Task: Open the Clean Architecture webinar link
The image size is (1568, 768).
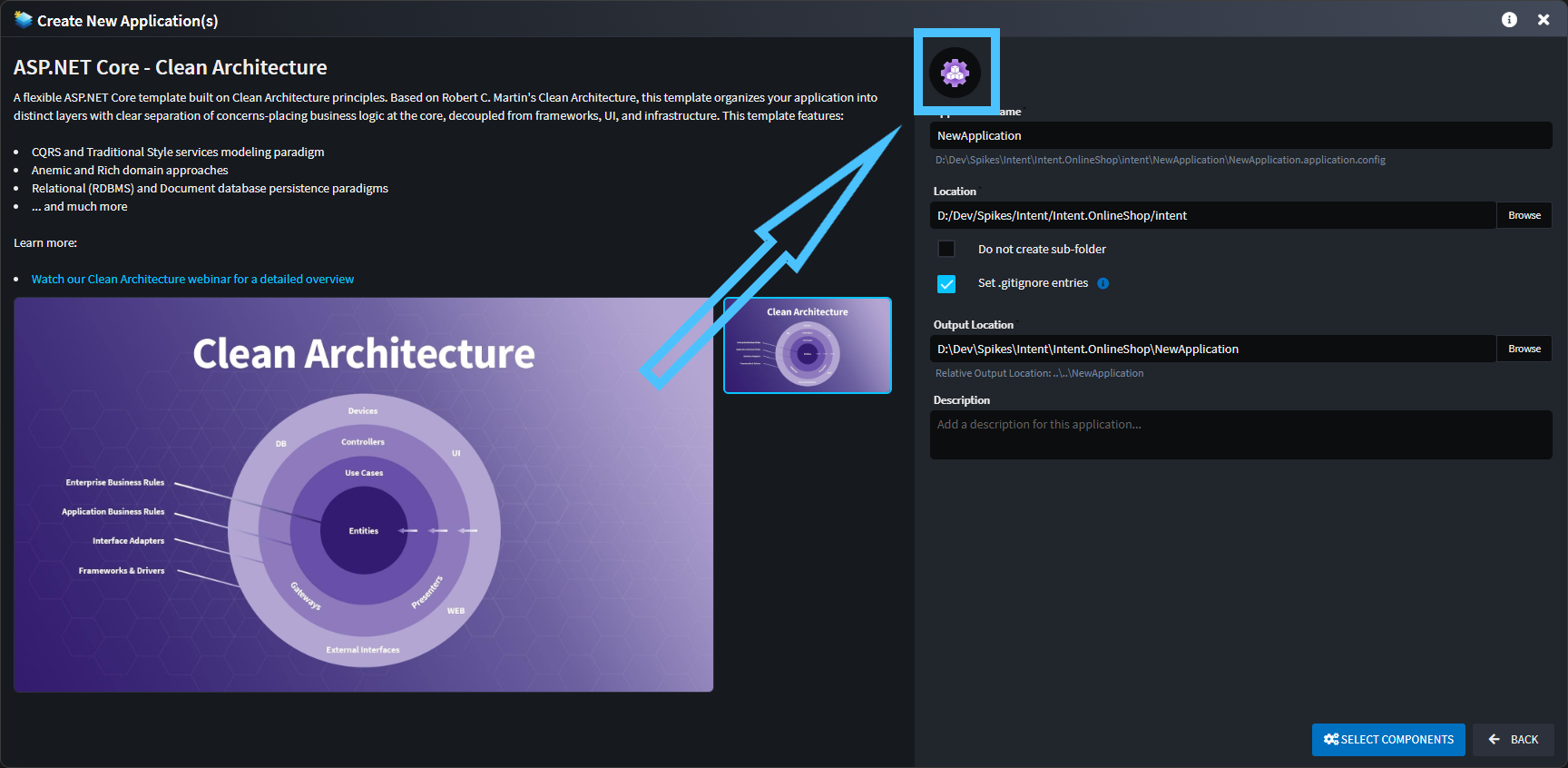Action: coord(192,279)
